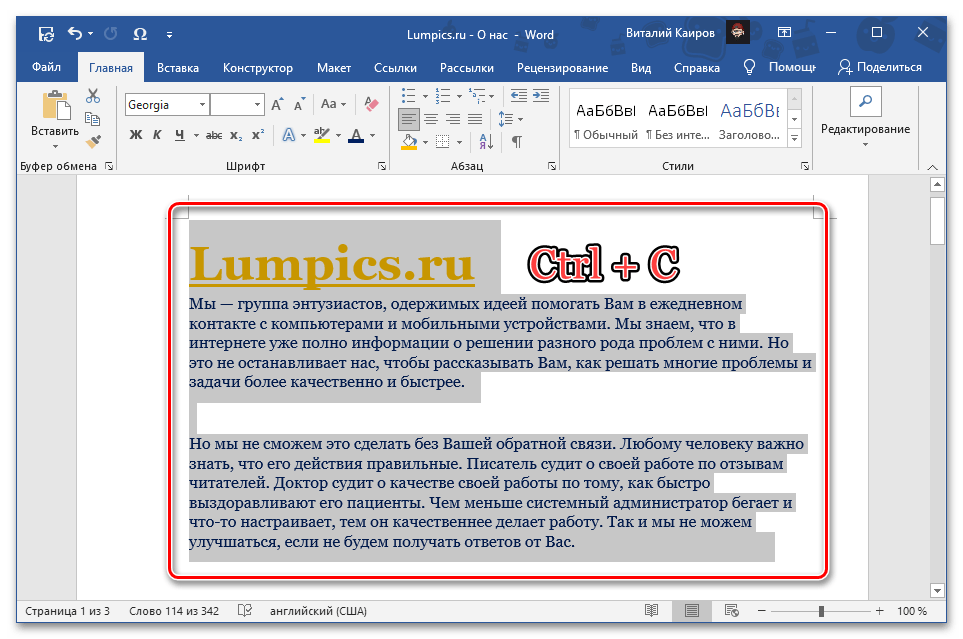Click the Поделиться share button
Image resolution: width=963 pixels, height=639 pixels.
point(879,67)
